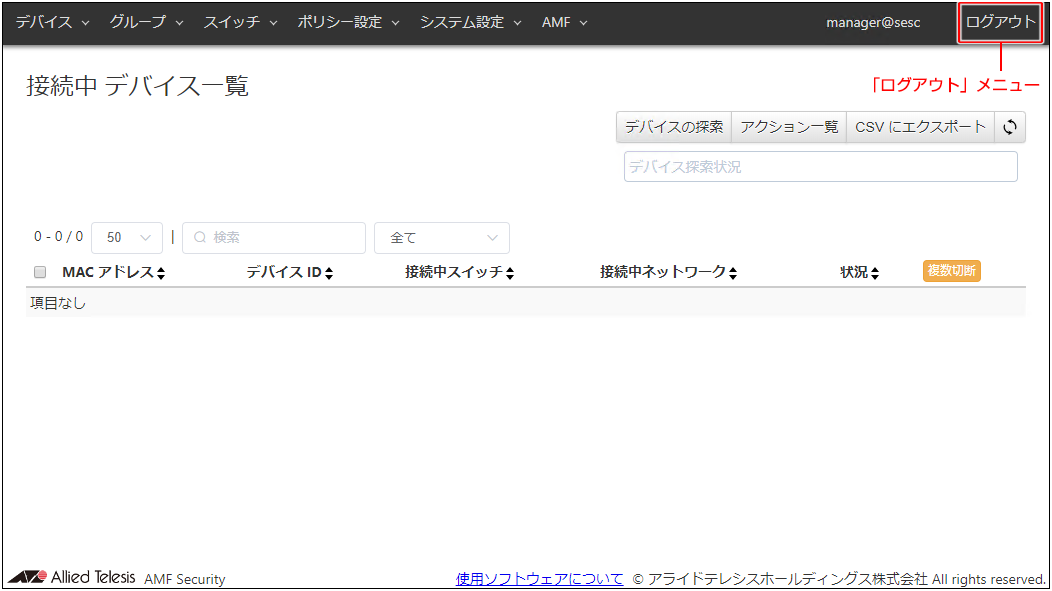The image size is (1052, 591).
Task: Expand the 全て filter dropdown
Action: (x=441, y=238)
